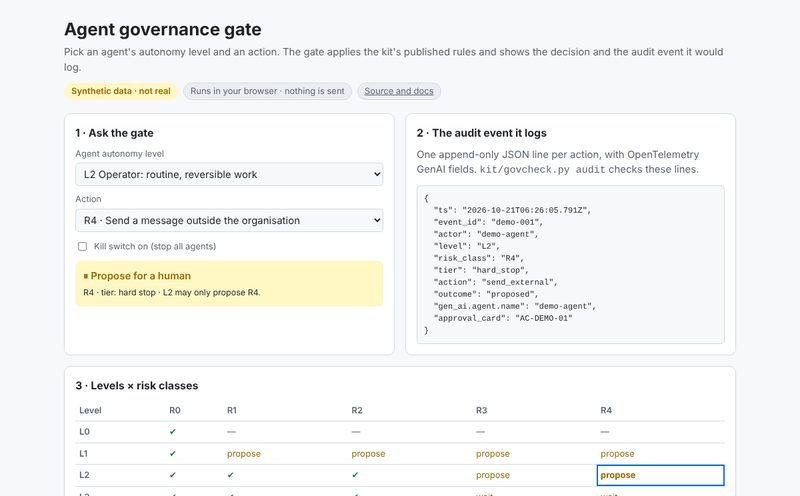Viewport: 800px width, 496px height.
Task: Open the Action dropdown showing R4
Action: click(x=229, y=220)
